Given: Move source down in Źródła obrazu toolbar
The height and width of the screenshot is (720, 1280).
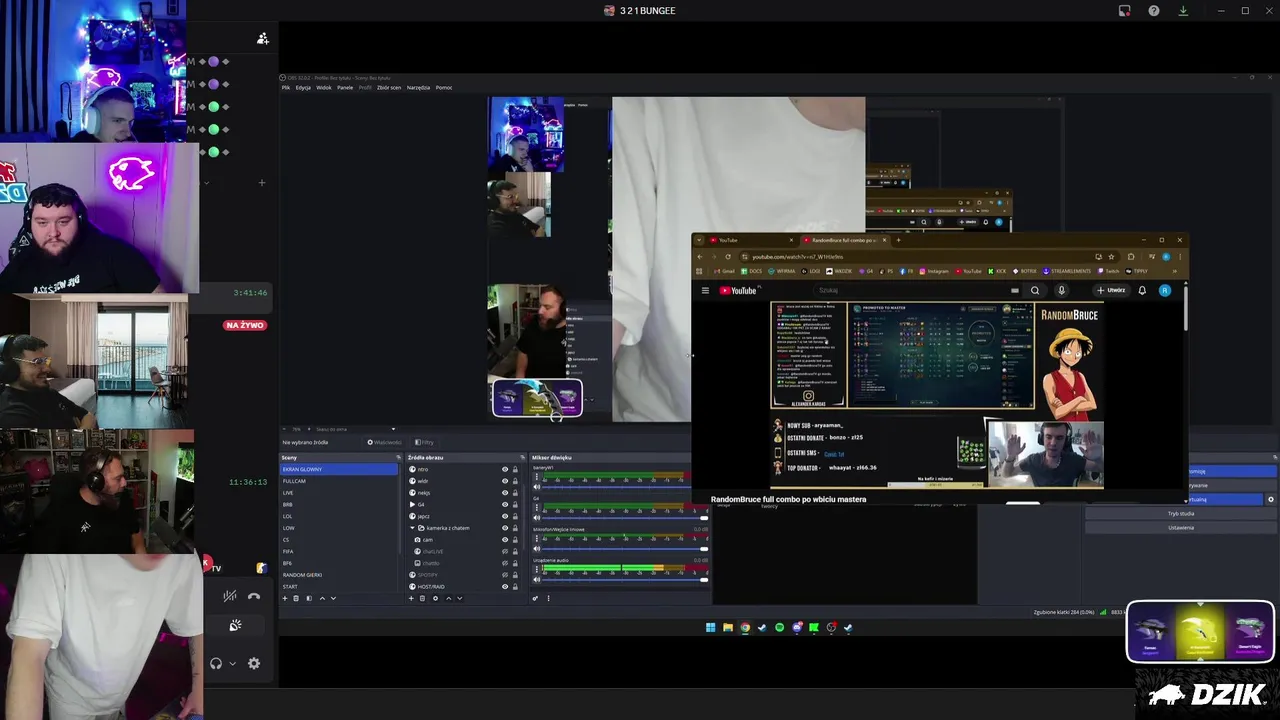Looking at the screenshot, I should tap(460, 598).
